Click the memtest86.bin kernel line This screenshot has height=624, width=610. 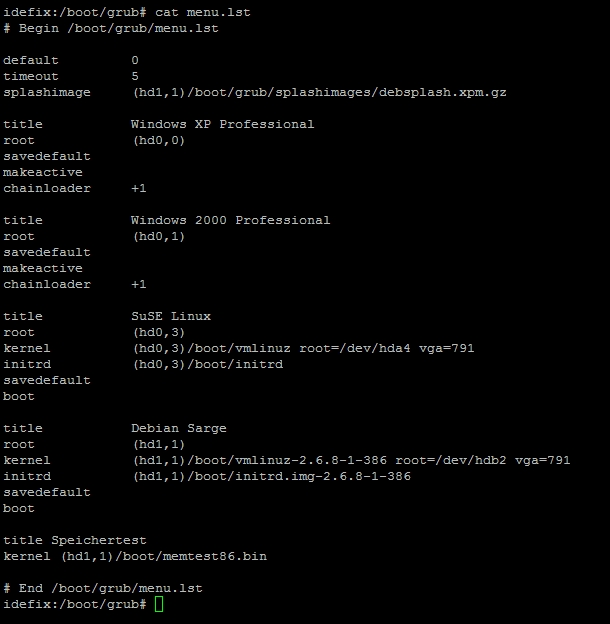[135, 556]
